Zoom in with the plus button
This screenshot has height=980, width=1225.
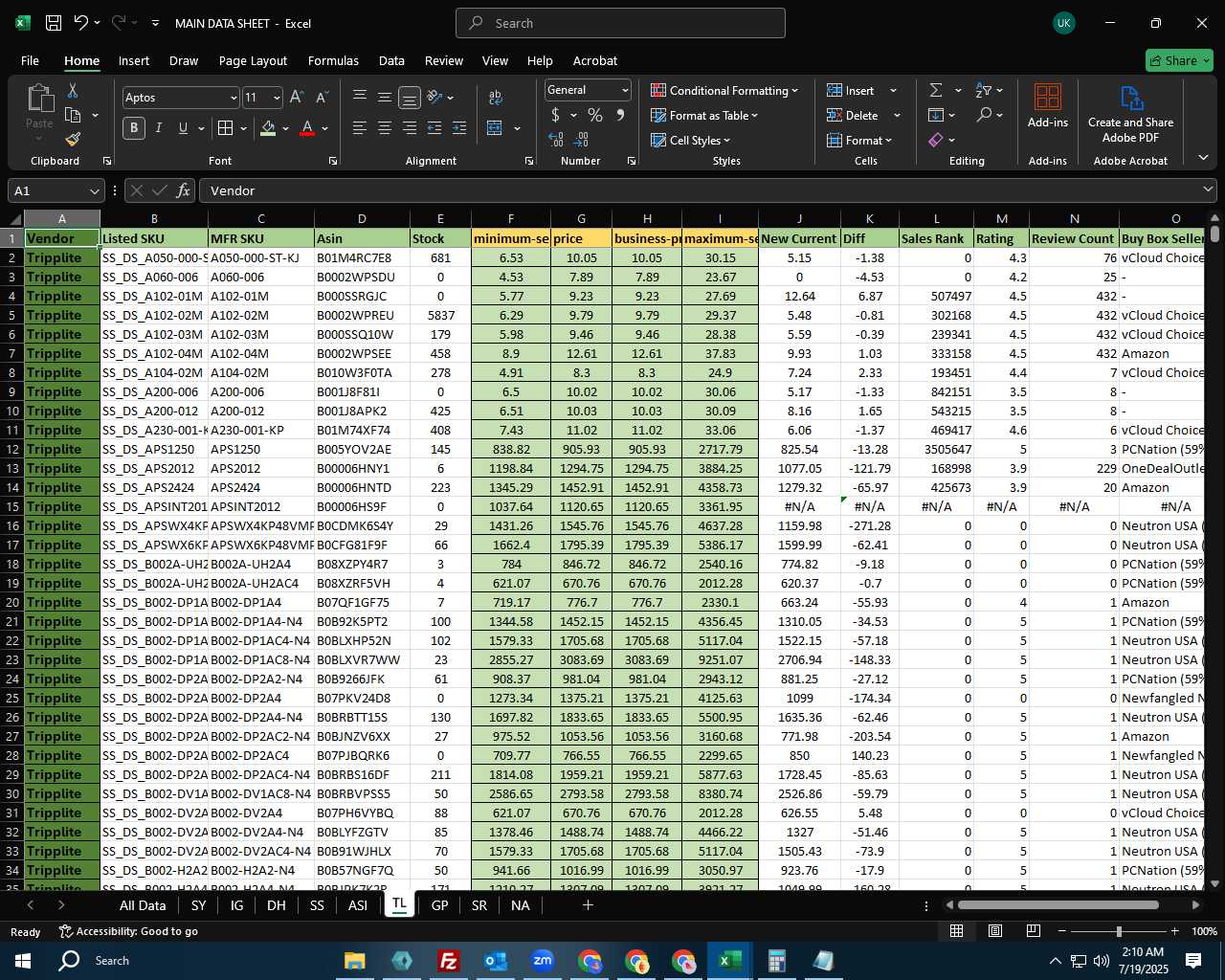[1174, 931]
